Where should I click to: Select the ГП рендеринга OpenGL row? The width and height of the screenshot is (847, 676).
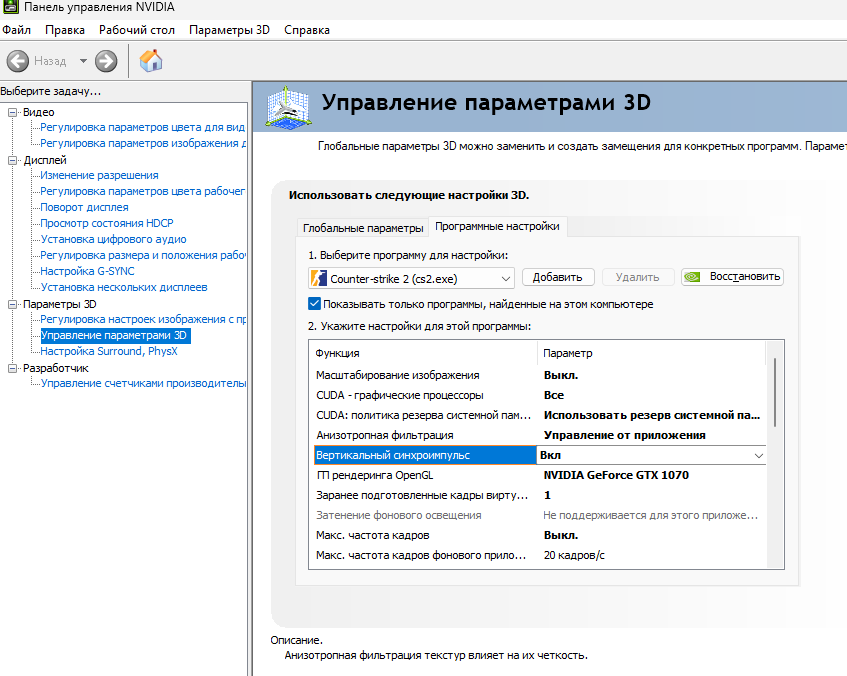pos(540,475)
